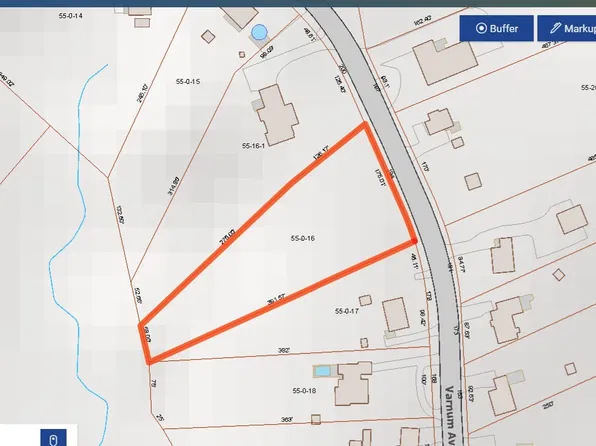Viewport: 596px width, 446px height.
Task: Select the parcel labeled 55-0-17
Action: (x=347, y=311)
